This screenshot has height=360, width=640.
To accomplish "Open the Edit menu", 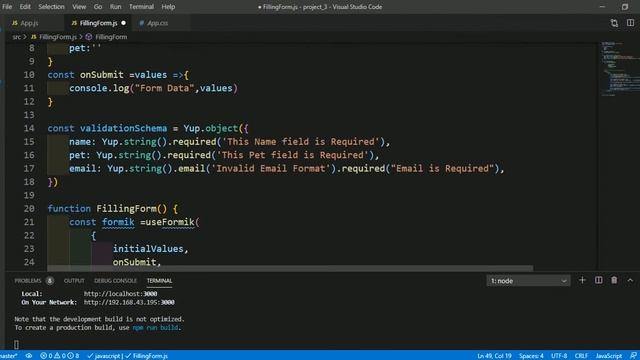I will tap(25, 7).
